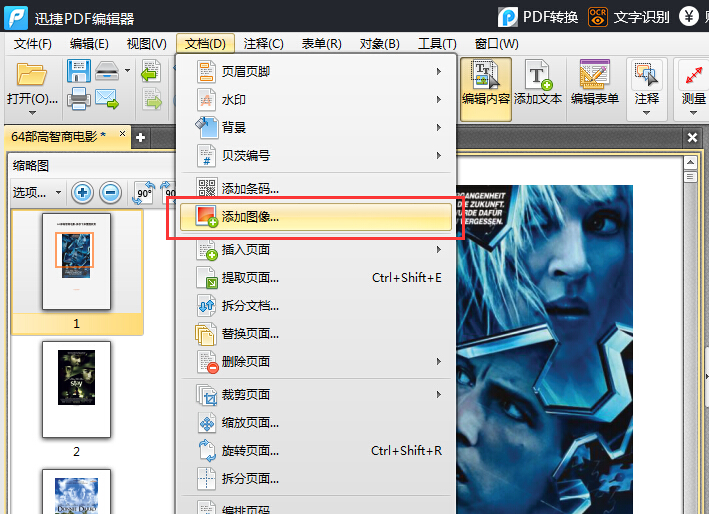Image resolution: width=709 pixels, height=514 pixels.
Task: Expand the dropdown arrow under 打开(O)
Action: (32, 113)
